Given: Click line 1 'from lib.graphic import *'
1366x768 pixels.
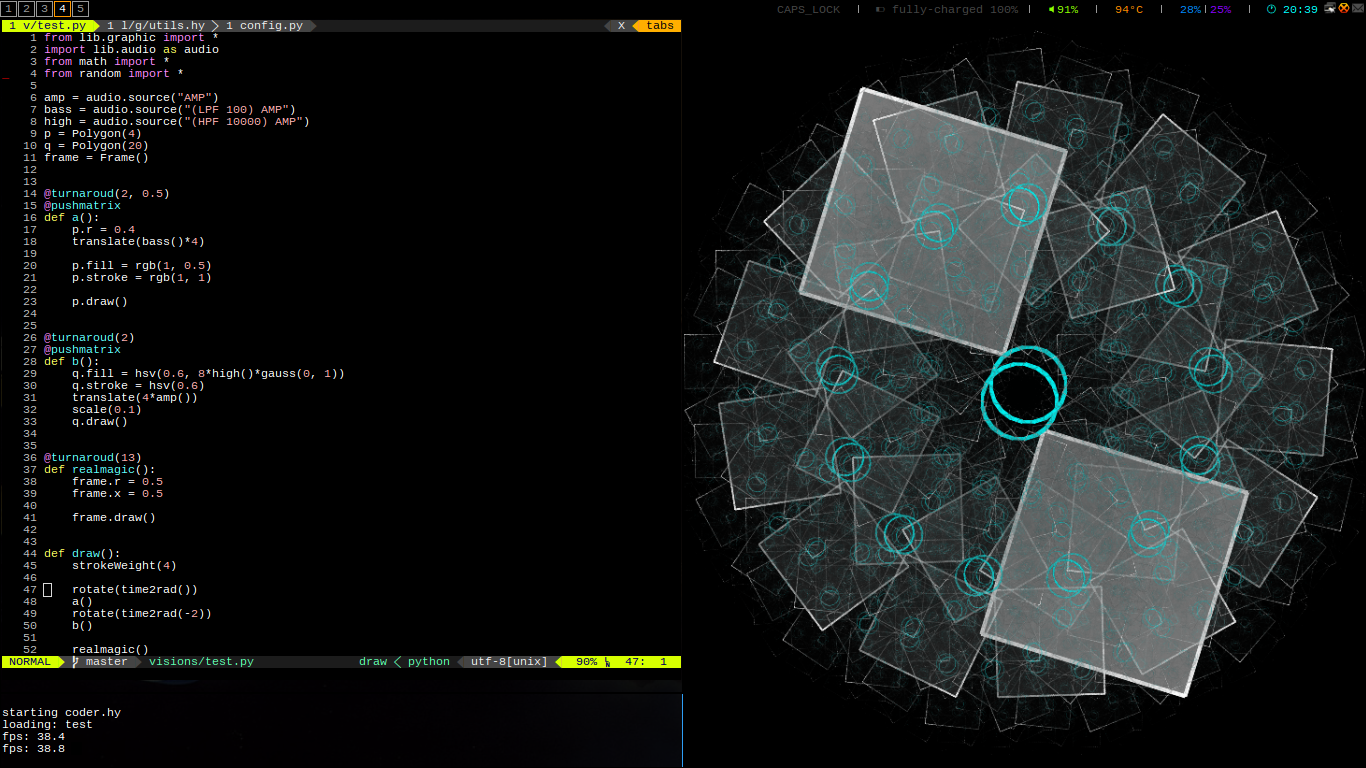Looking at the screenshot, I should point(131,37).
